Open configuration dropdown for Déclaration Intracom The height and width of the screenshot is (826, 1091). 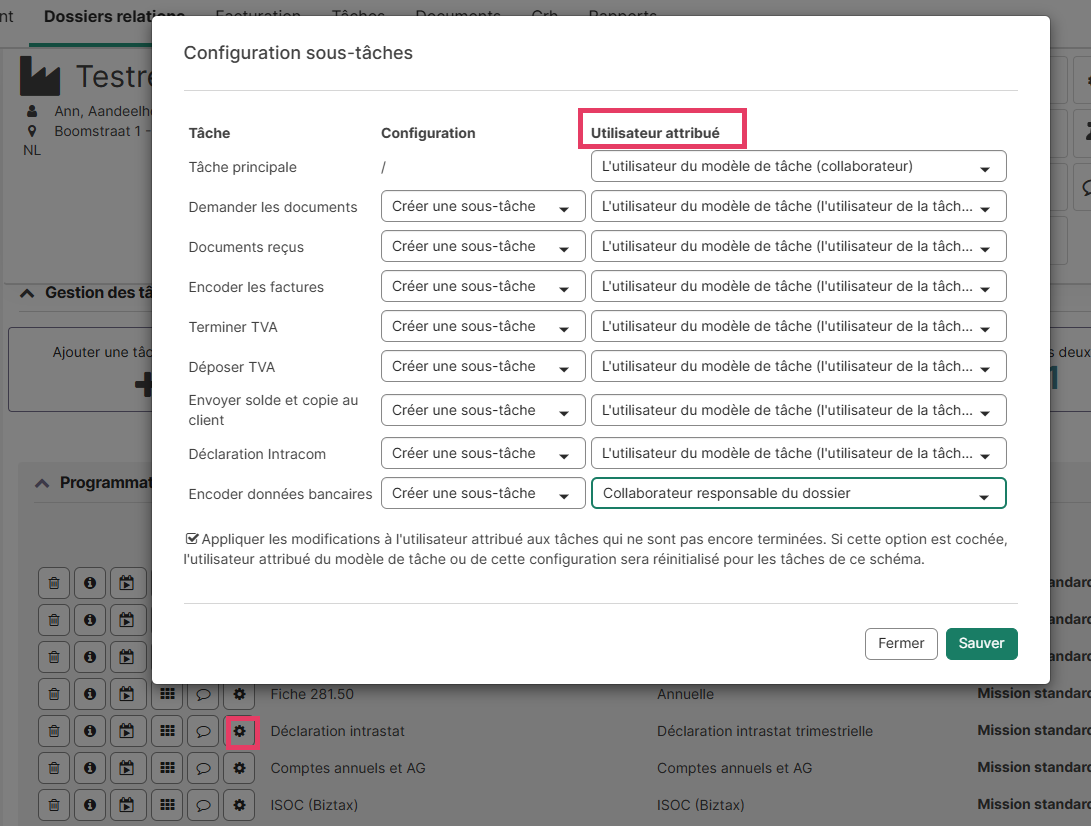coord(483,453)
